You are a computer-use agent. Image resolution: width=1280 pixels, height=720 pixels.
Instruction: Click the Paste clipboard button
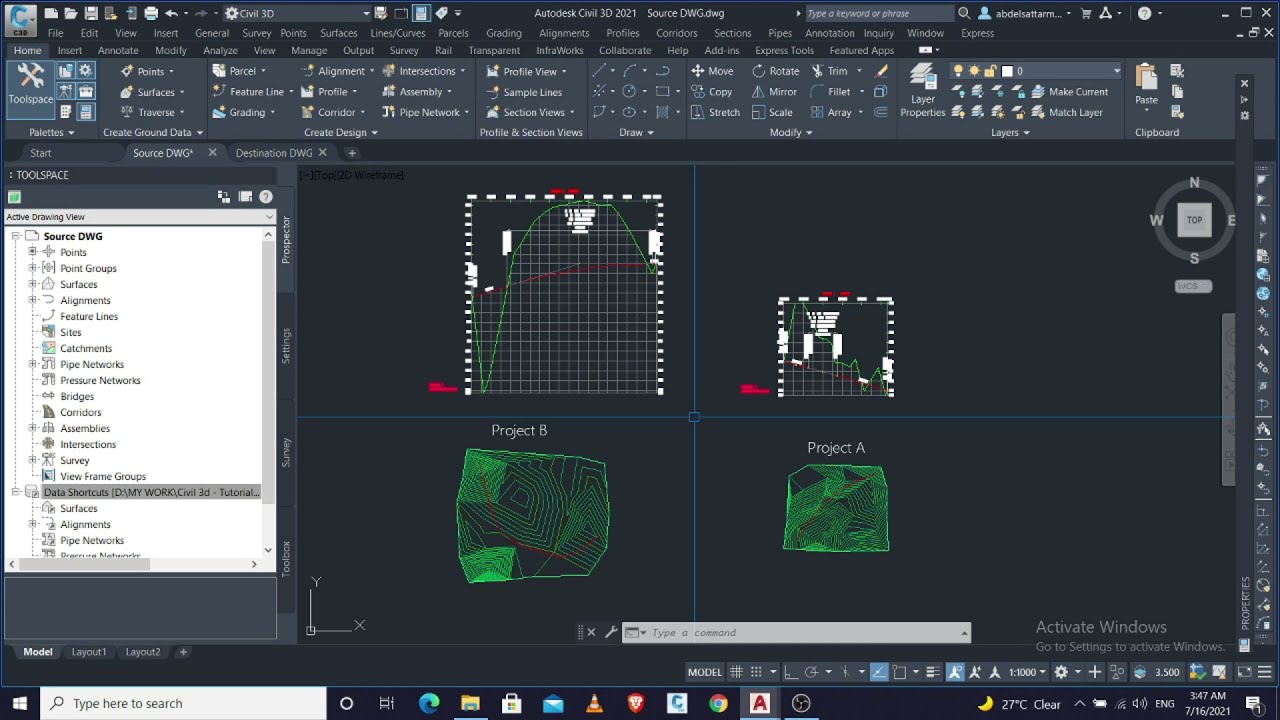coord(1146,85)
